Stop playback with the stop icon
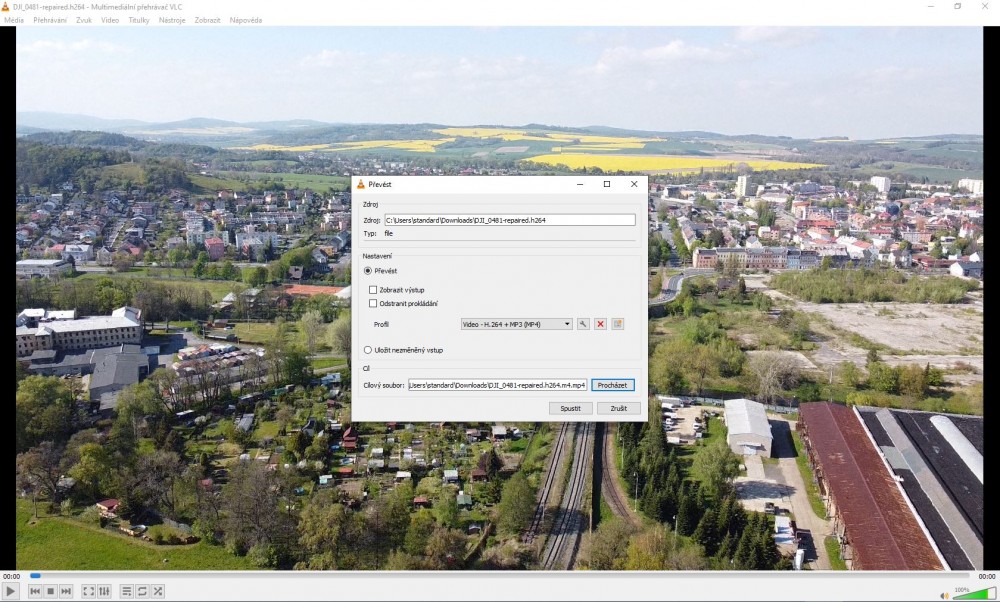 (50, 591)
